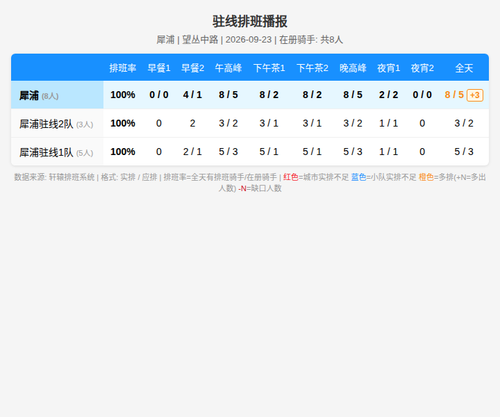Click 犀浦驻线2队 午高峰 value 3 / 2

coord(228,123)
